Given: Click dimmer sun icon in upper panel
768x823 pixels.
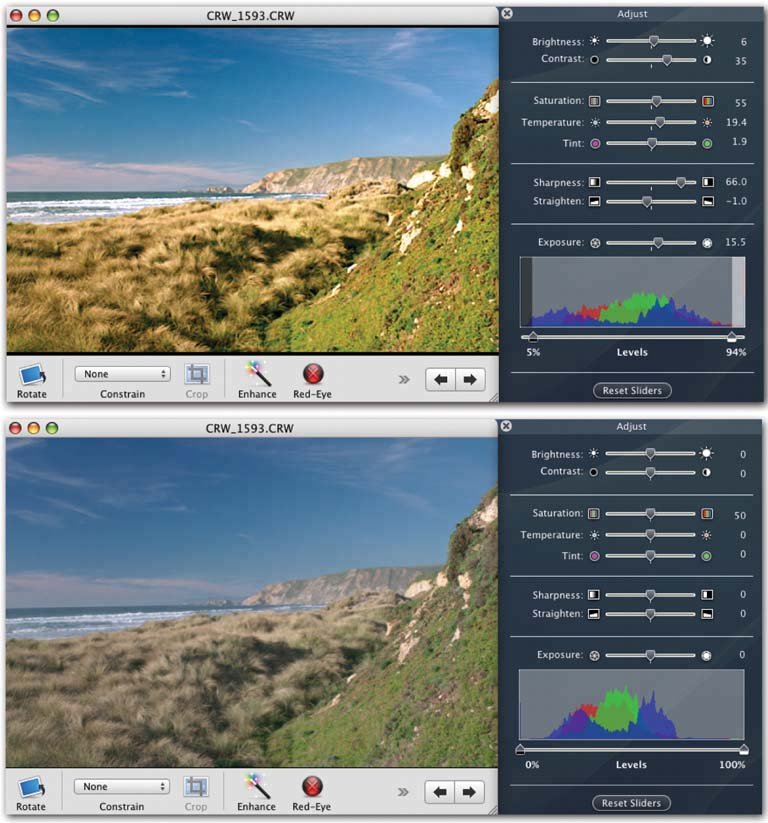Looking at the screenshot, I should (x=594, y=40).
